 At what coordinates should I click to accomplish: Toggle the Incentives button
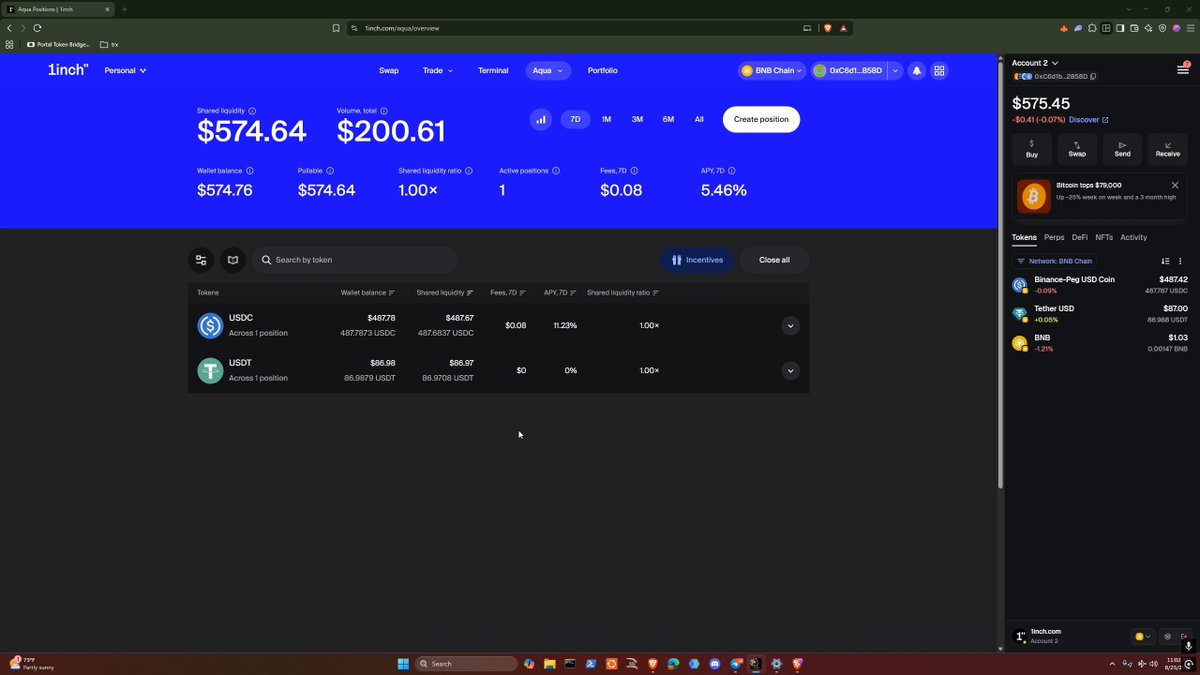pos(697,260)
